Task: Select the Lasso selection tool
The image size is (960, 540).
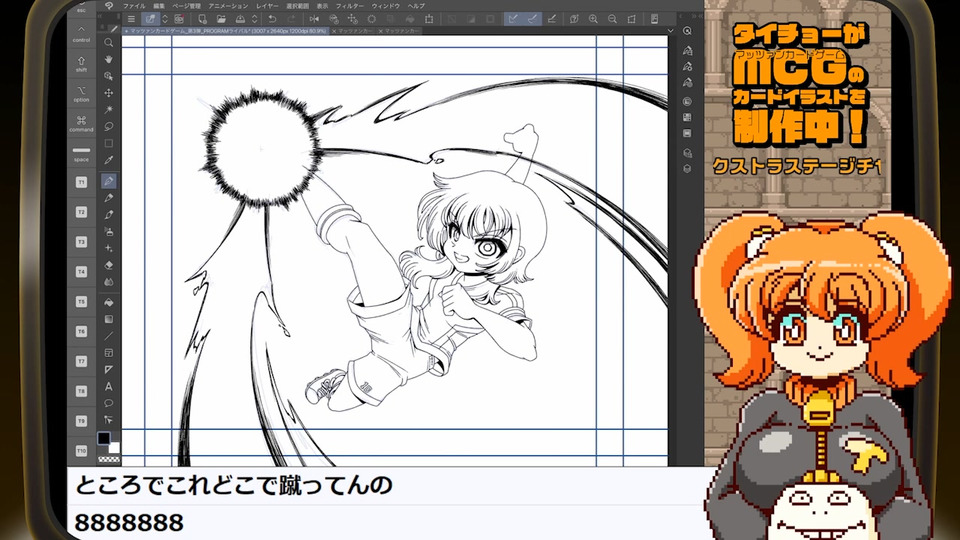Action: [x=108, y=126]
